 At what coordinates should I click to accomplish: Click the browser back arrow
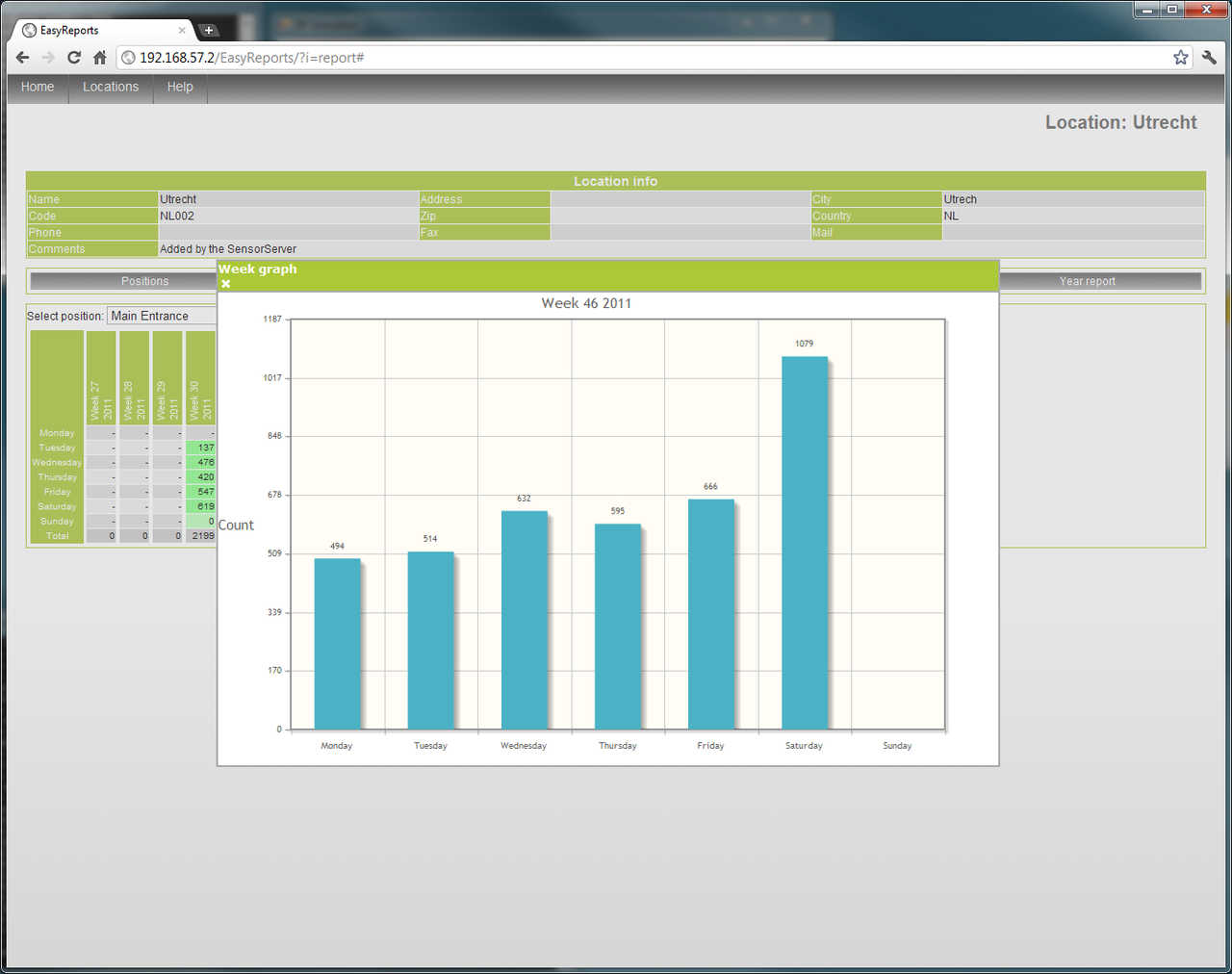[22, 57]
